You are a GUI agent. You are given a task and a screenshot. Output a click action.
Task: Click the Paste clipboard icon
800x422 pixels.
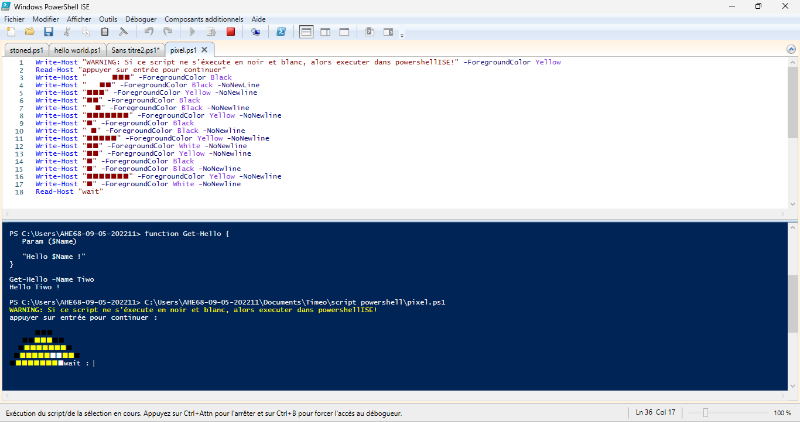point(105,32)
